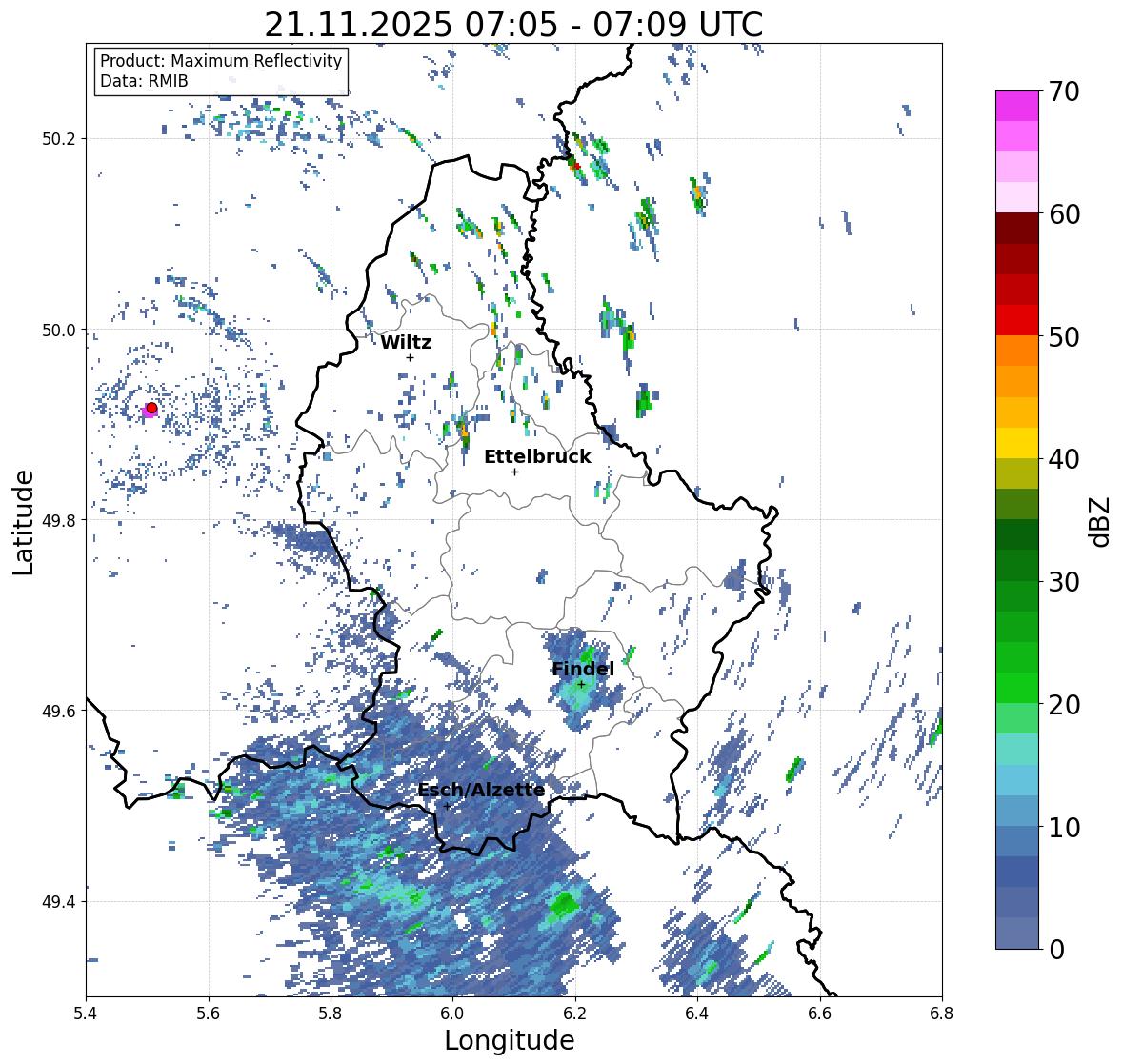Click the plus marker below the Ettelbruck label
This screenshot has width=1123, height=1064.
(514, 472)
